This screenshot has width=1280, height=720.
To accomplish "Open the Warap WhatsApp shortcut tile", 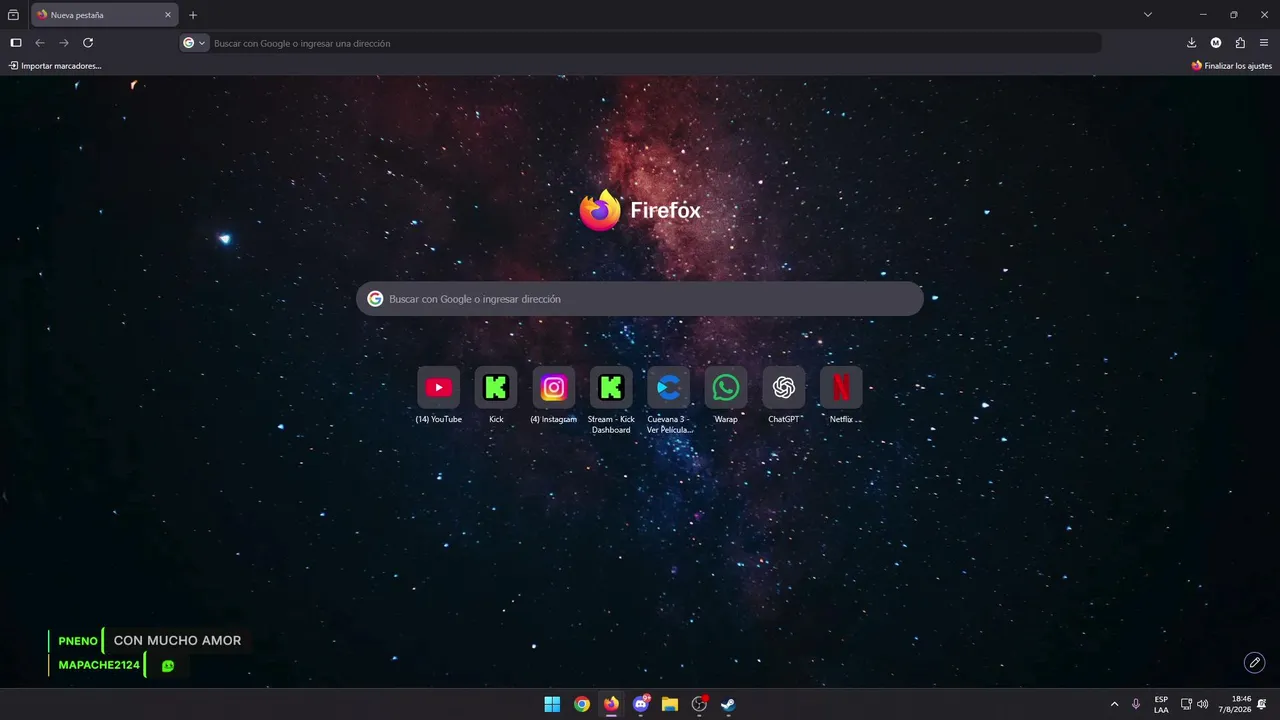I will click(726, 387).
